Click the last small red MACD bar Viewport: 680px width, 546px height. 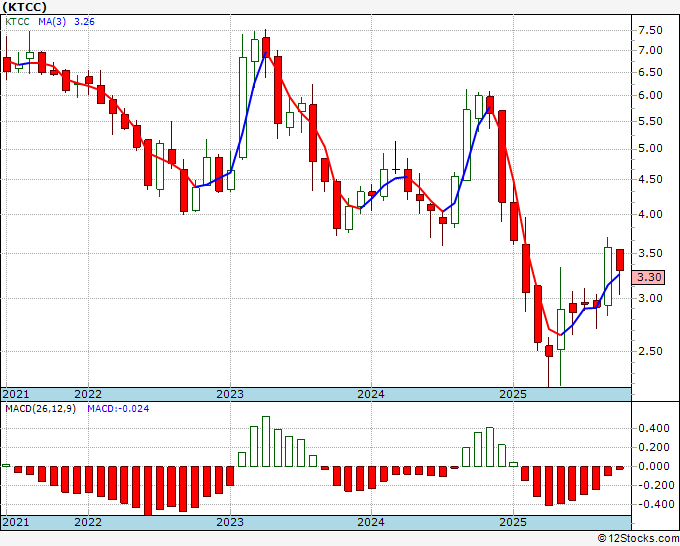tap(620, 468)
